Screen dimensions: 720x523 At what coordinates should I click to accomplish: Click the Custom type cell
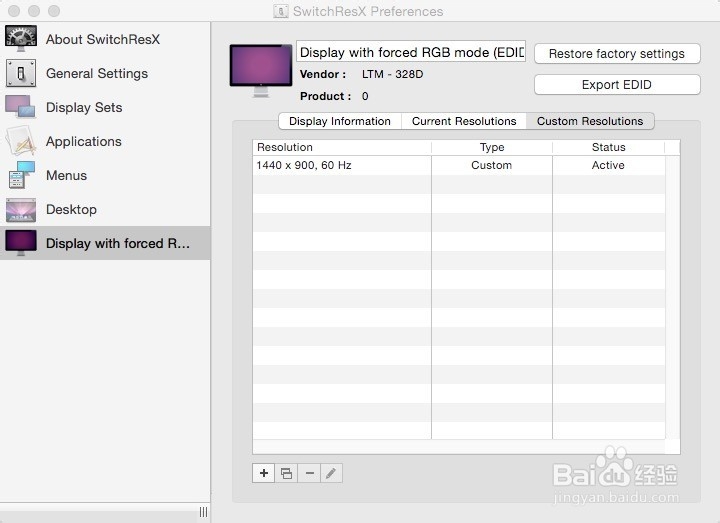click(x=492, y=165)
